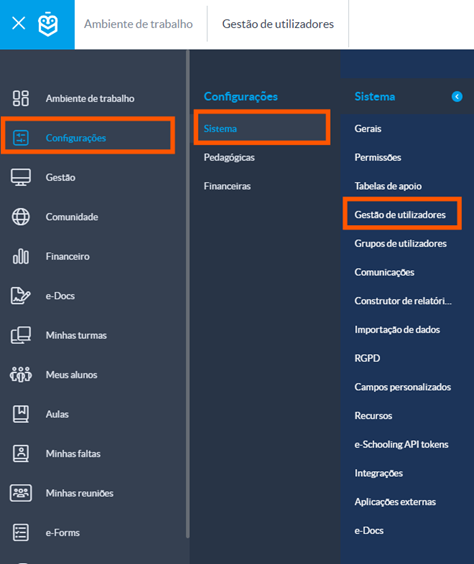Open the Configurações sliders icon
The width and height of the screenshot is (474, 564).
click(x=21, y=138)
